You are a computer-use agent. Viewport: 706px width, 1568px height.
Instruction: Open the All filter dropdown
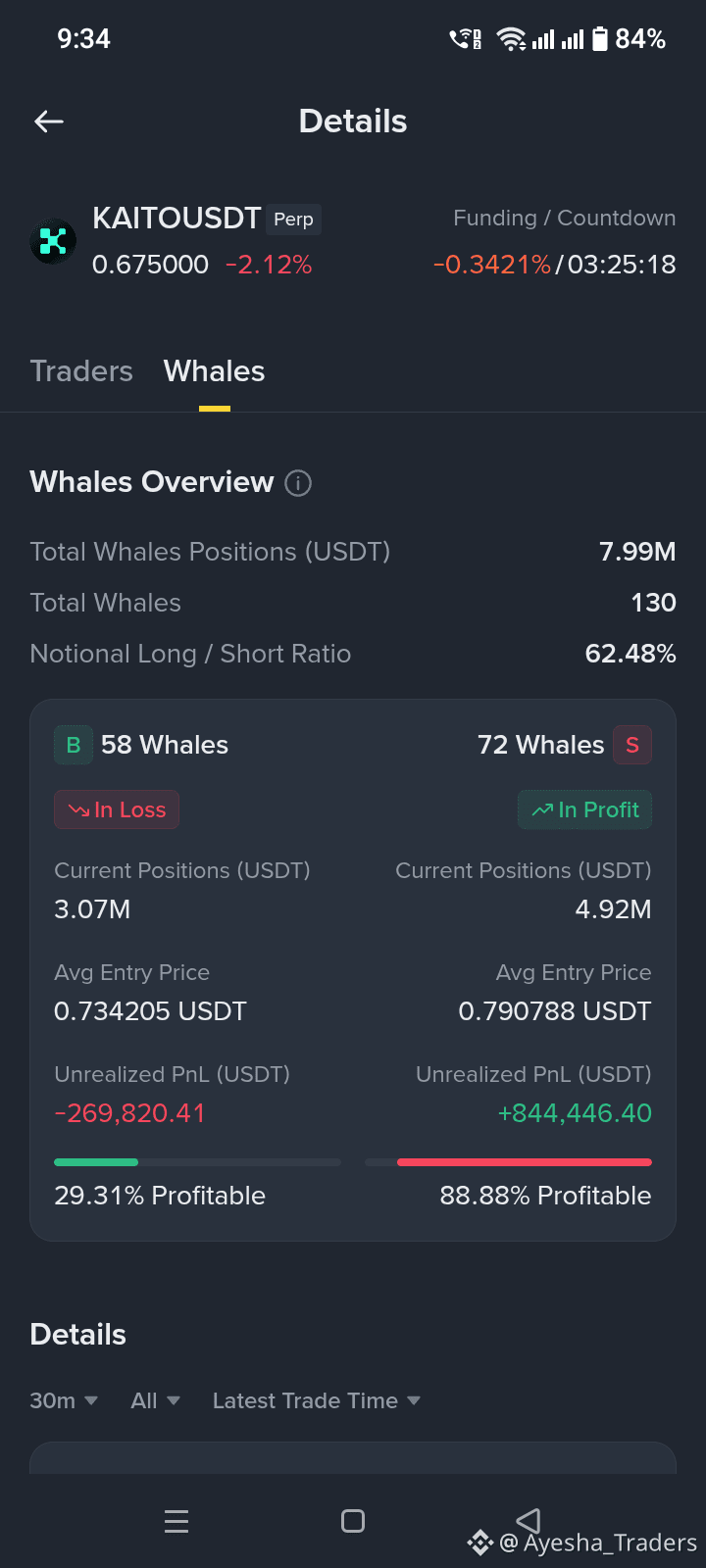(x=156, y=1400)
